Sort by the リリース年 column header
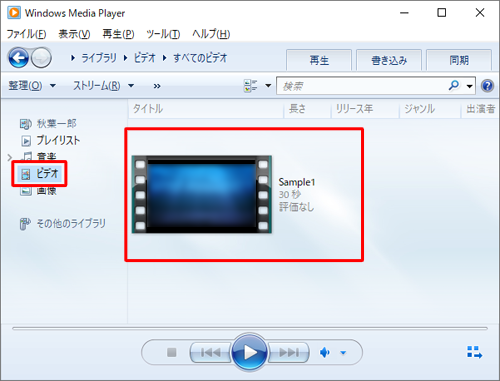The width and height of the screenshot is (500, 381). (365, 109)
